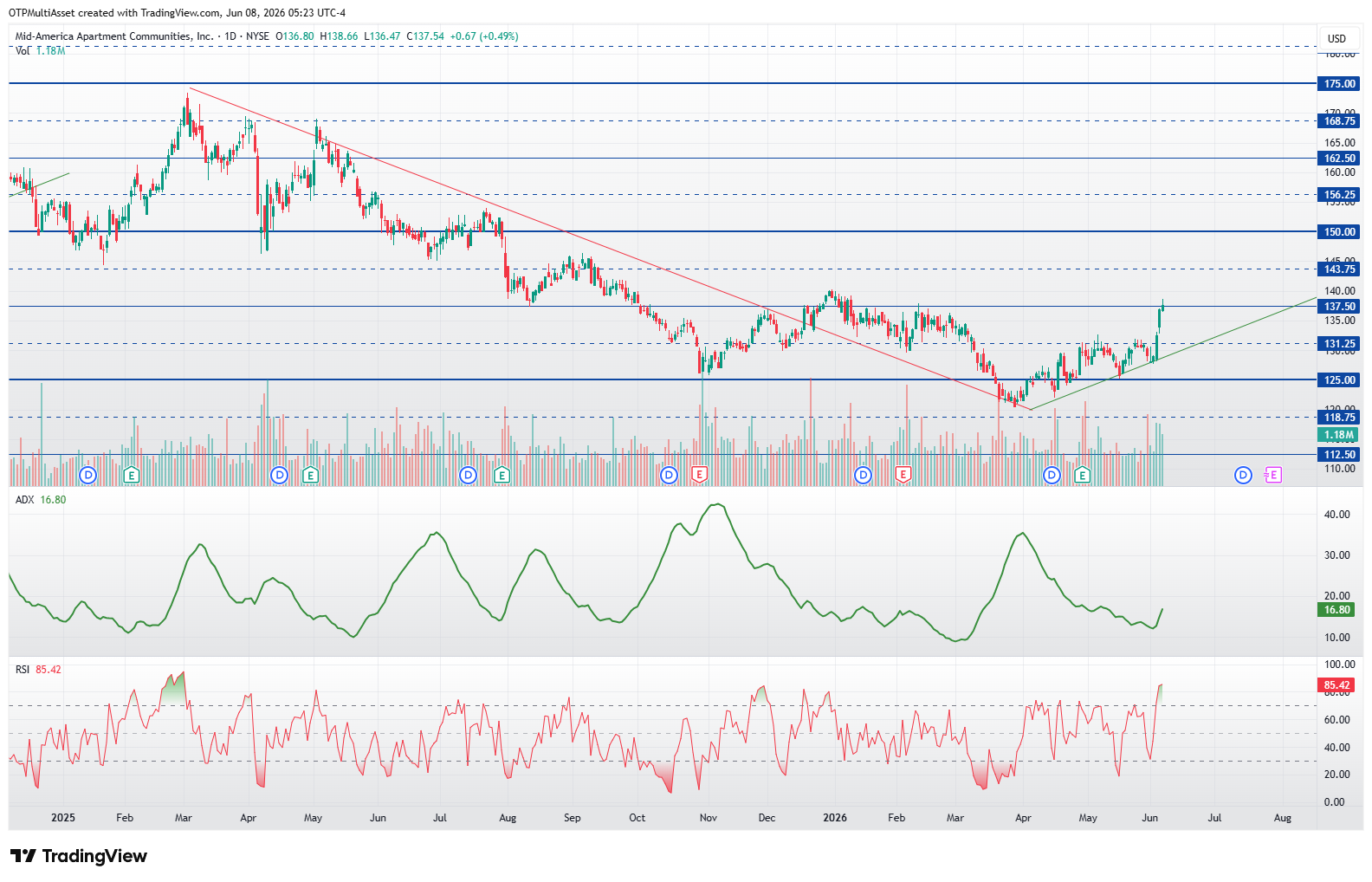Viewport: 1372px width, 882px height.
Task: Click the Nov label on time axis
Action: [709, 818]
